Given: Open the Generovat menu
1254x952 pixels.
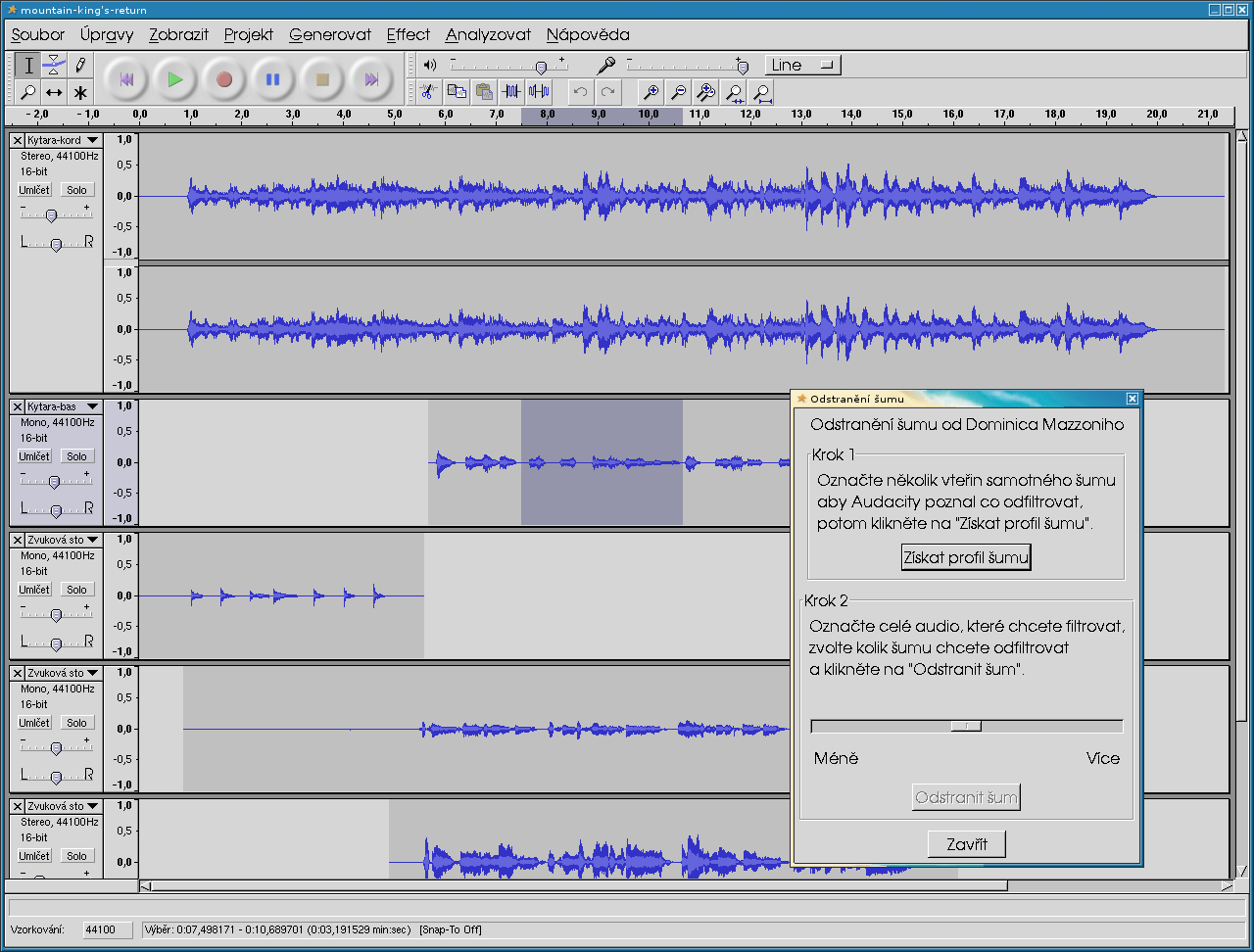Looking at the screenshot, I should pyautogui.click(x=330, y=34).
